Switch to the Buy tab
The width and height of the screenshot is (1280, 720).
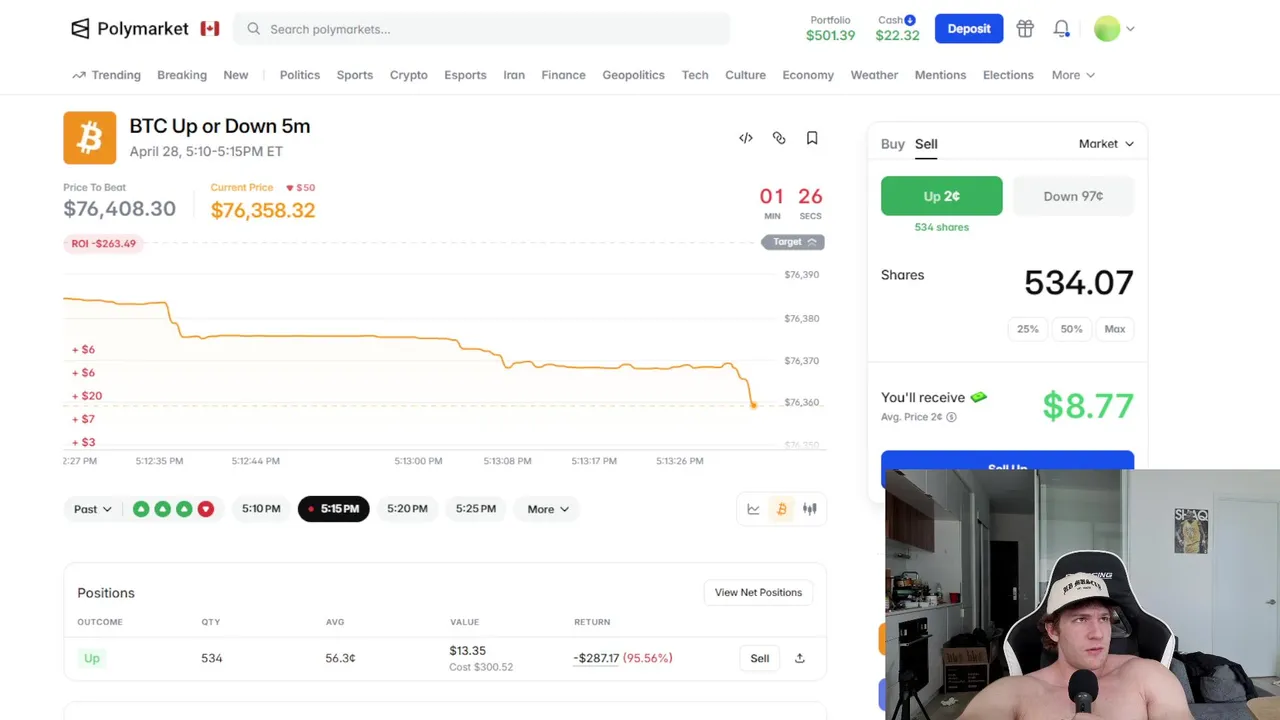click(893, 144)
